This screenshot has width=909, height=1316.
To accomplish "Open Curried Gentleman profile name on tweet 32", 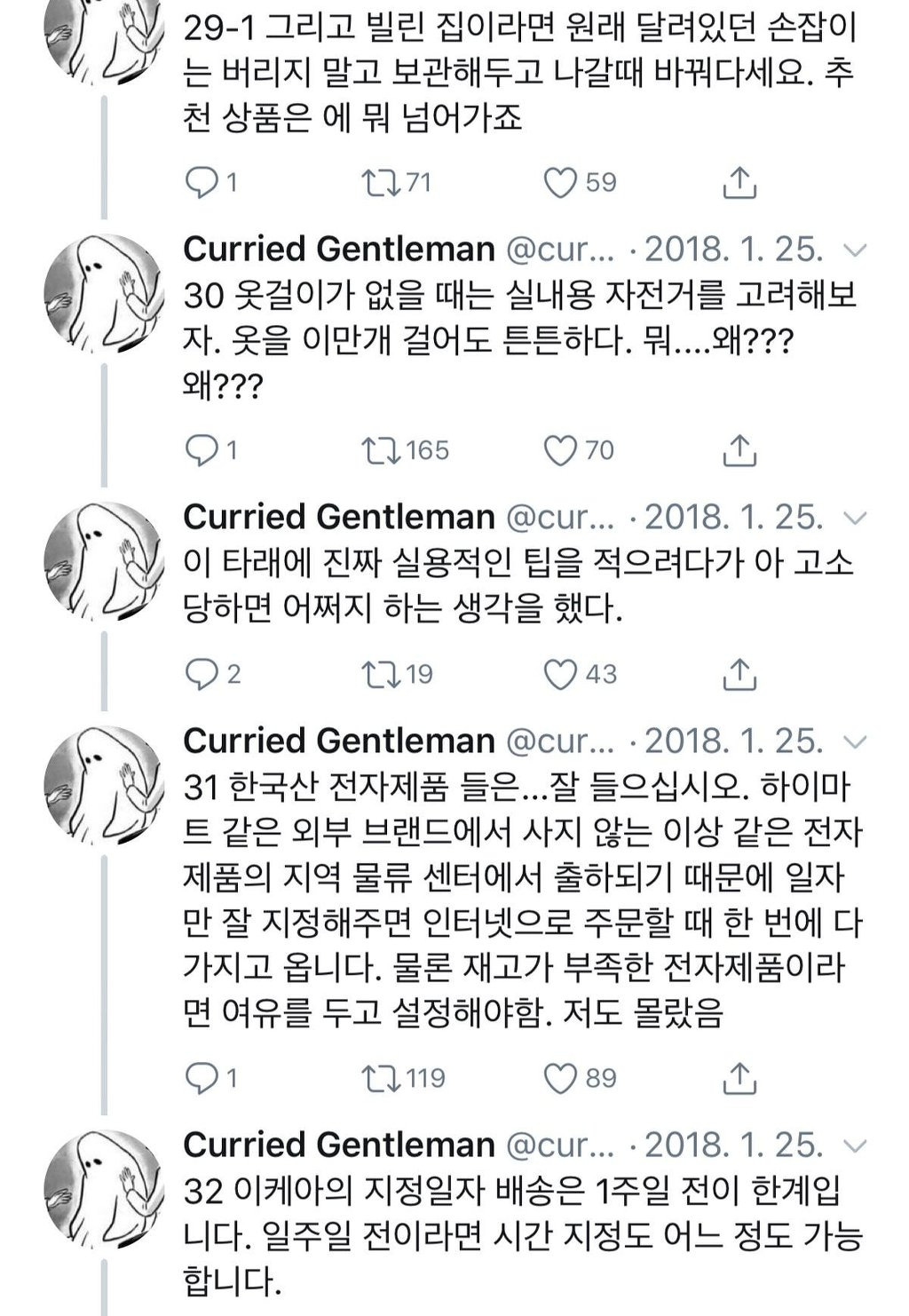I will click(x=338, y=1145).
